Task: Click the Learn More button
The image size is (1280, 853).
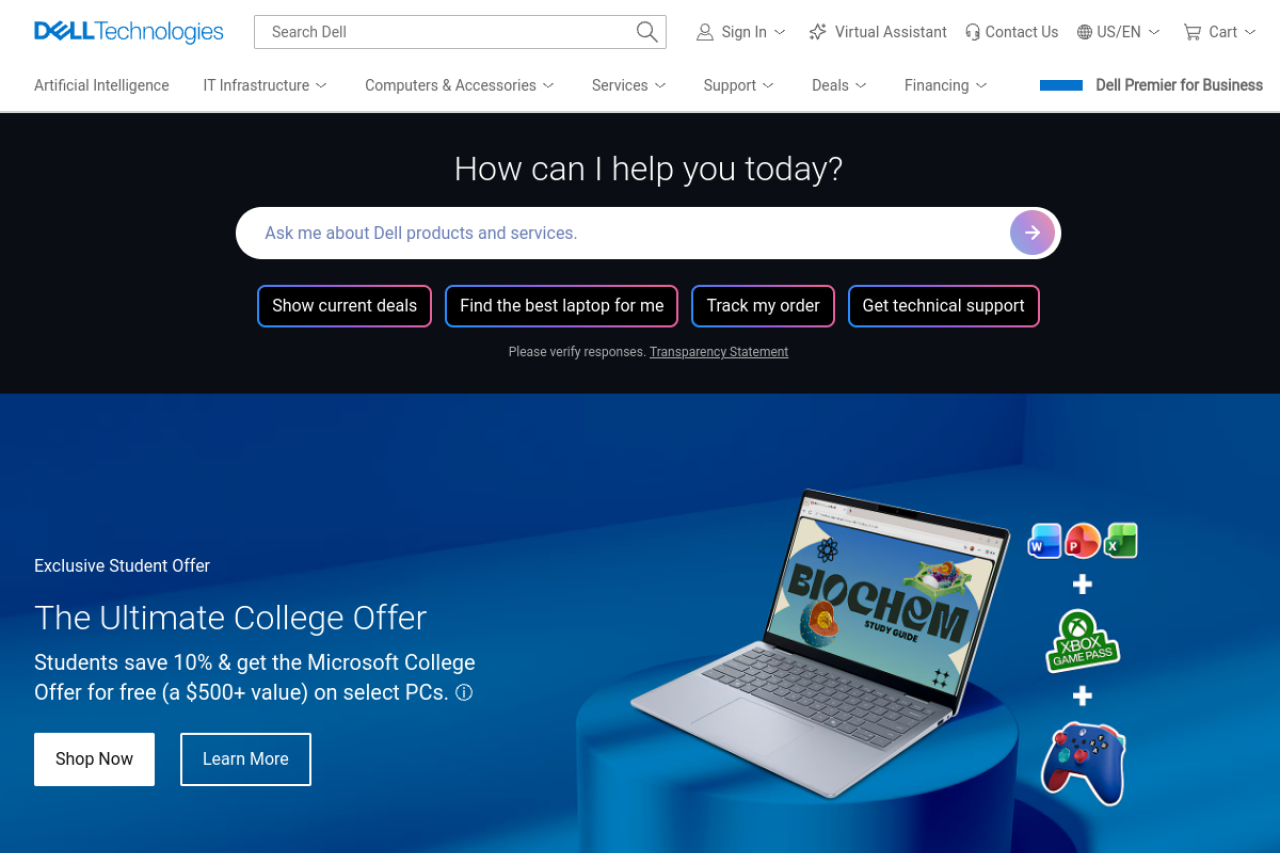Action: 245,759
